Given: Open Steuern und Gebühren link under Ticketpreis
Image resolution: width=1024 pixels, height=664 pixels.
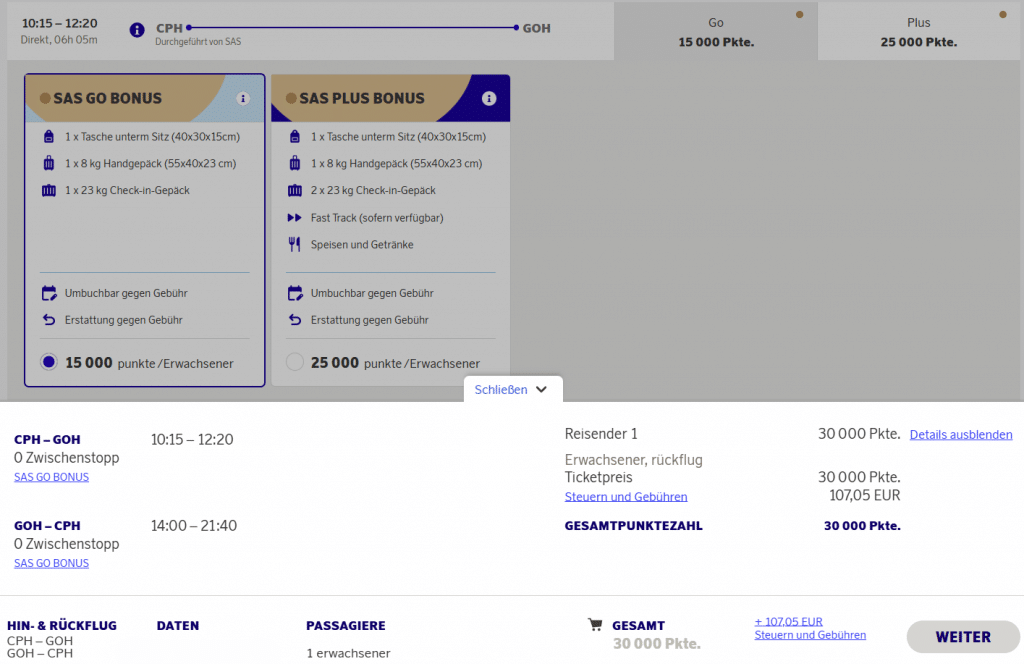Looking at the screenshot, I should coord(626,497).
